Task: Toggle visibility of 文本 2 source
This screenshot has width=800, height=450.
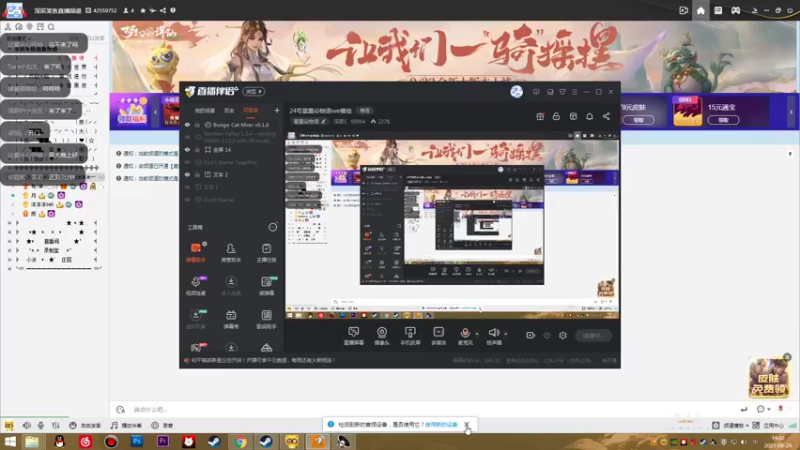Action: [x=187, y=174]
